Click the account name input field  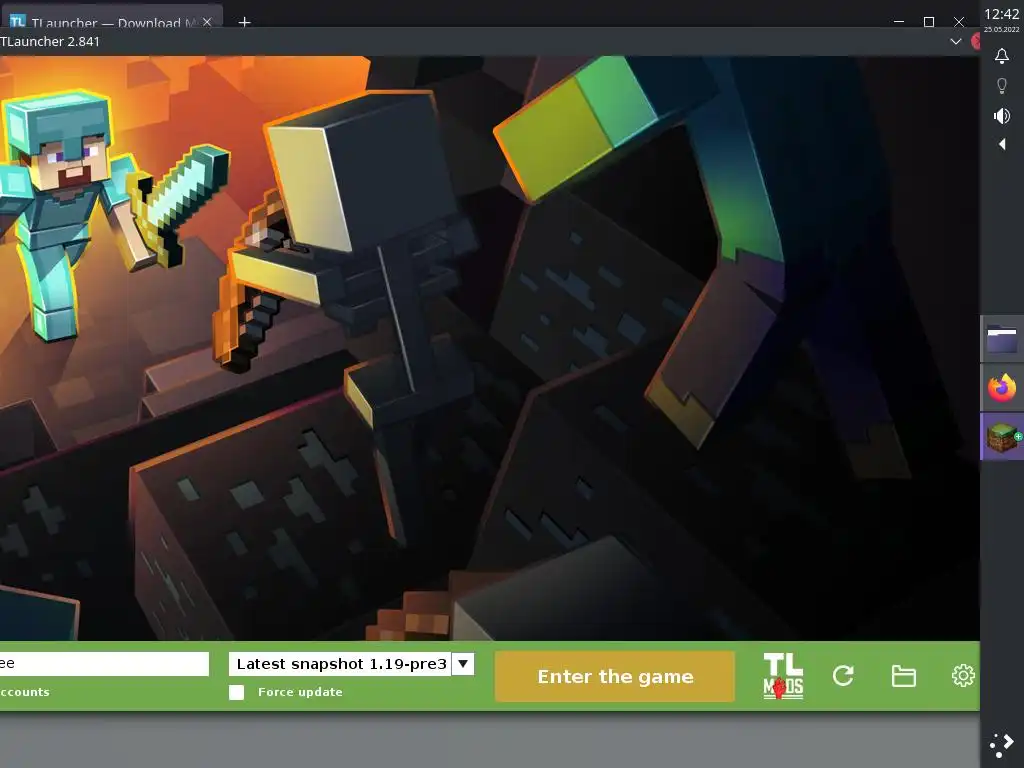click(104, 664)
